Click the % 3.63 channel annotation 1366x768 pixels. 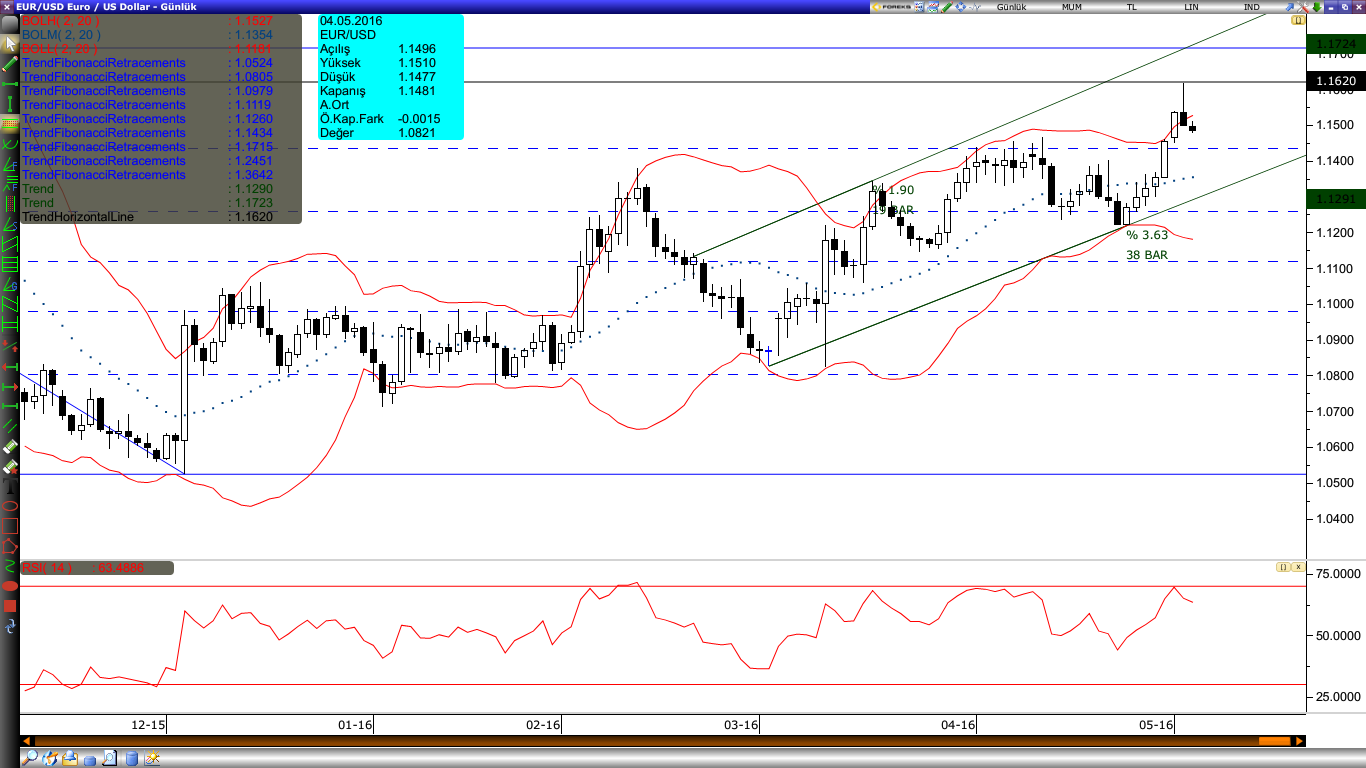pyautogui.click(x=1147, y=235)
